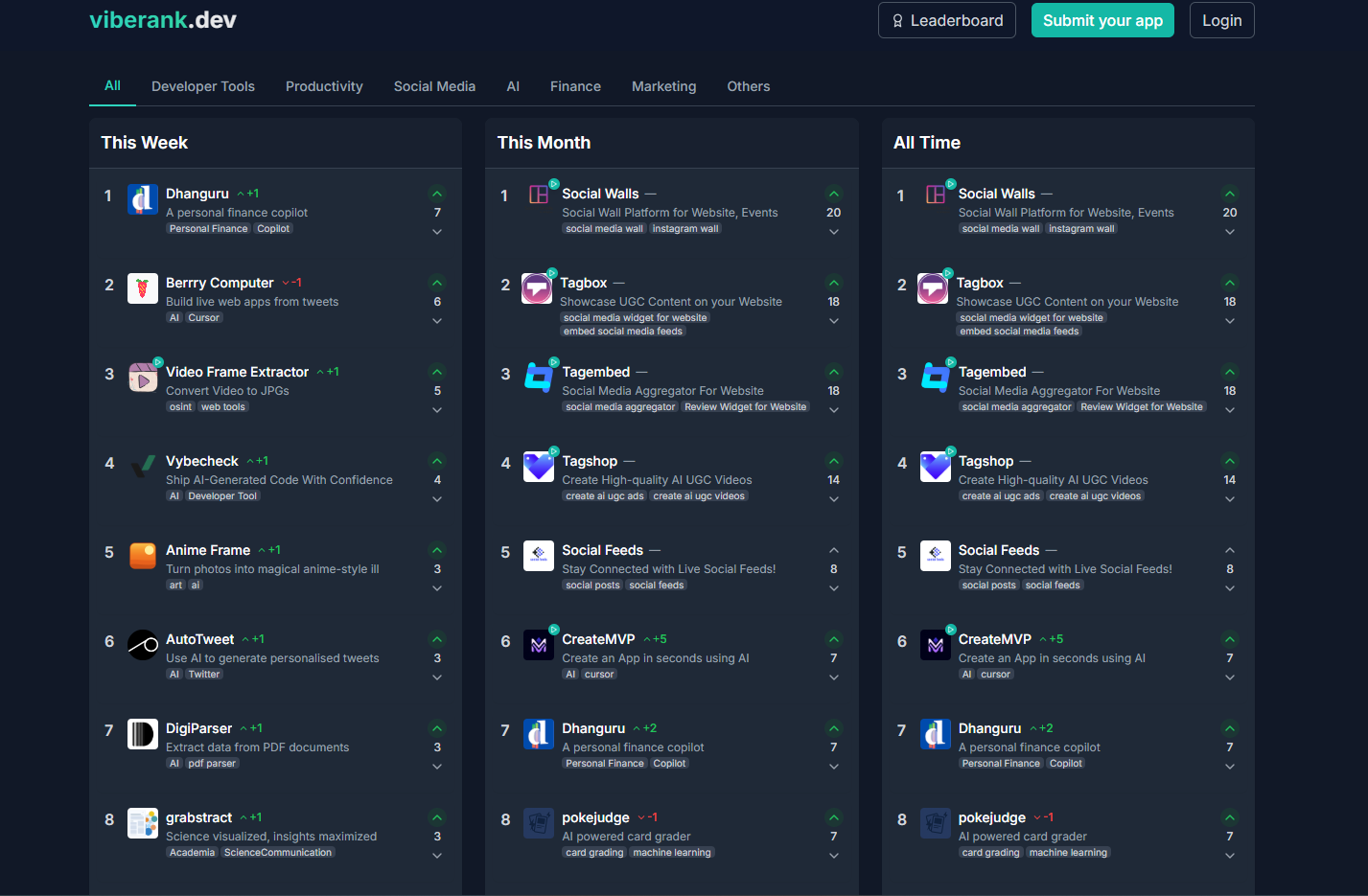The height and width of the screenshot is (896, 1368).
Task: Click the AutoTweet app icon
Action: (143, 645)
